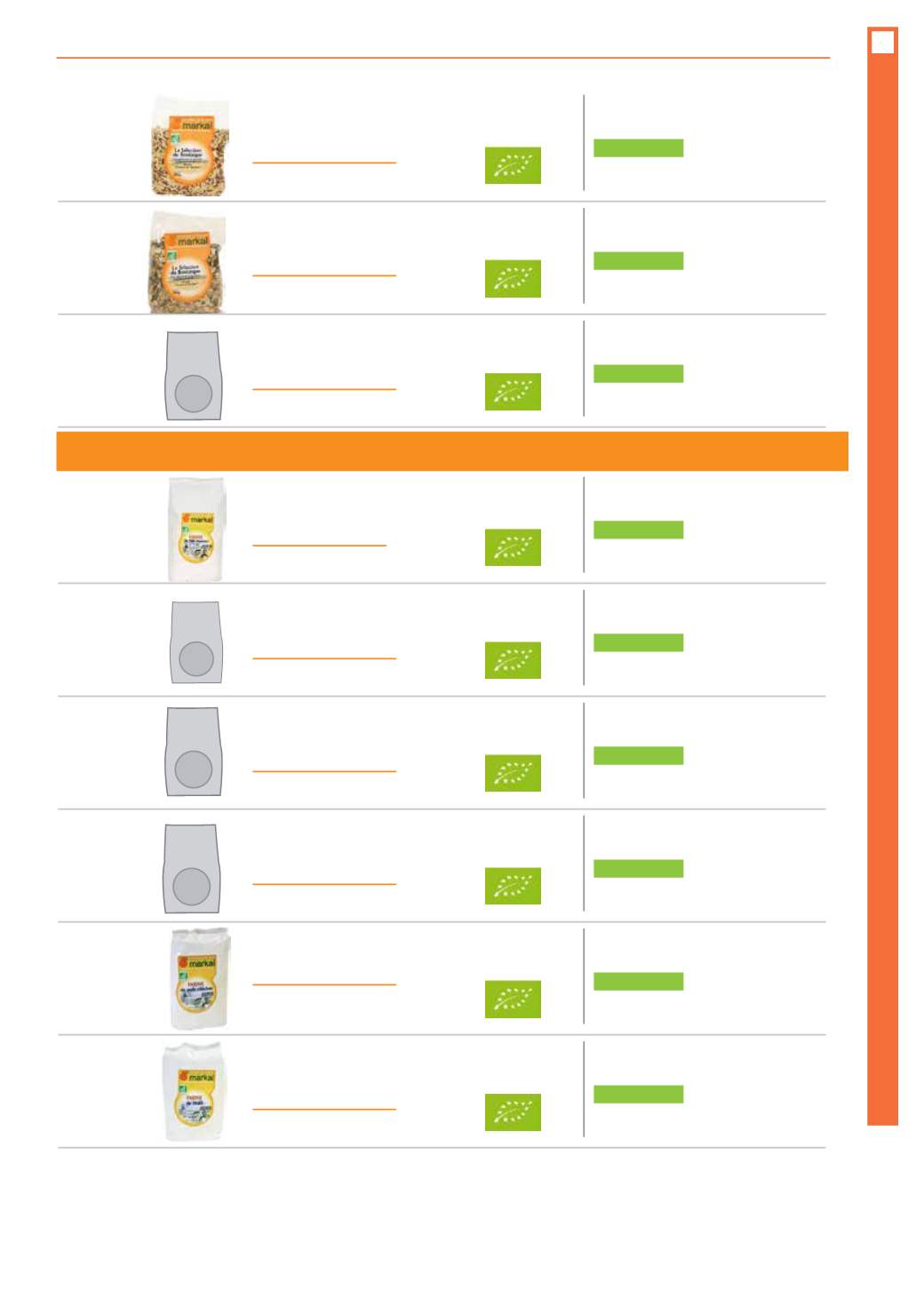Click the organic logo in the sixth product row
Viewport: 924px width, 1307px height.
point(513,773)
